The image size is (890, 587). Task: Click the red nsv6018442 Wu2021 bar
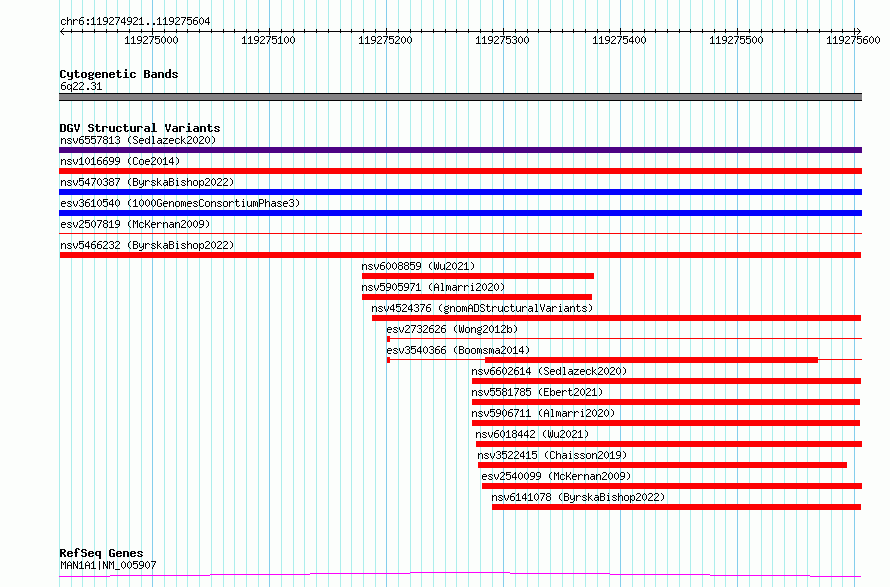[x=669, y=444]
